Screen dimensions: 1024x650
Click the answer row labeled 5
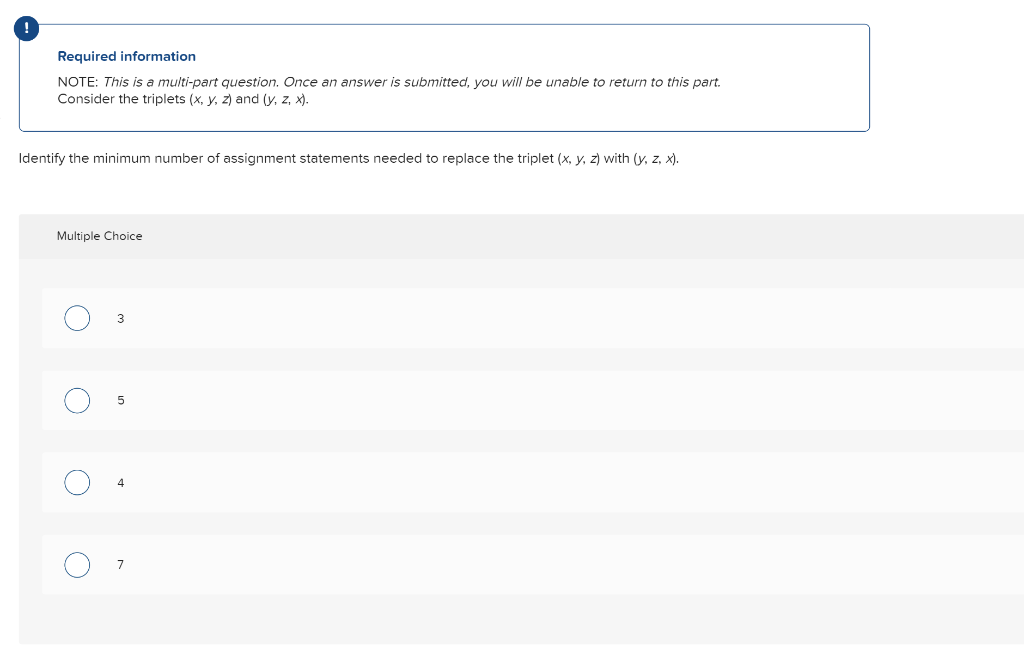point(400,400)
